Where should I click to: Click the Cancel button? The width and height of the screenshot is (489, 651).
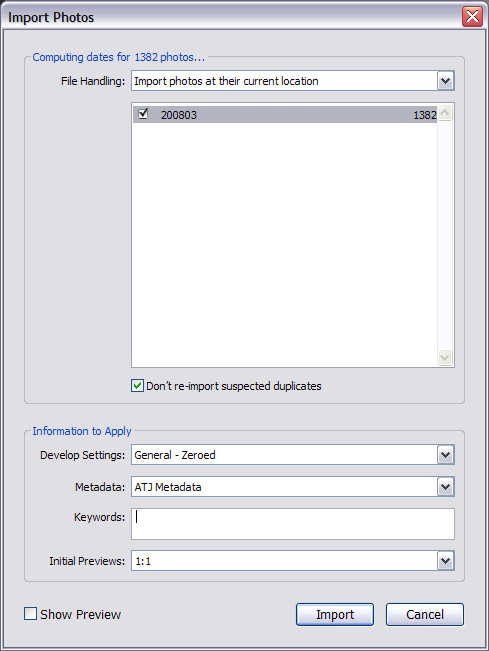pos(425,614)
